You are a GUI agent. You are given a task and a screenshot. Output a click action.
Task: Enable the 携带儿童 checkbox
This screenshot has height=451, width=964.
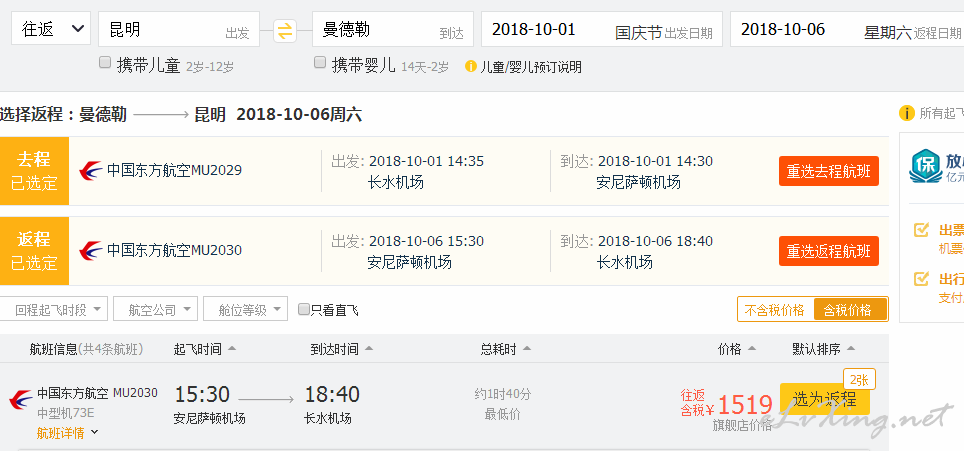pos(105,62)
